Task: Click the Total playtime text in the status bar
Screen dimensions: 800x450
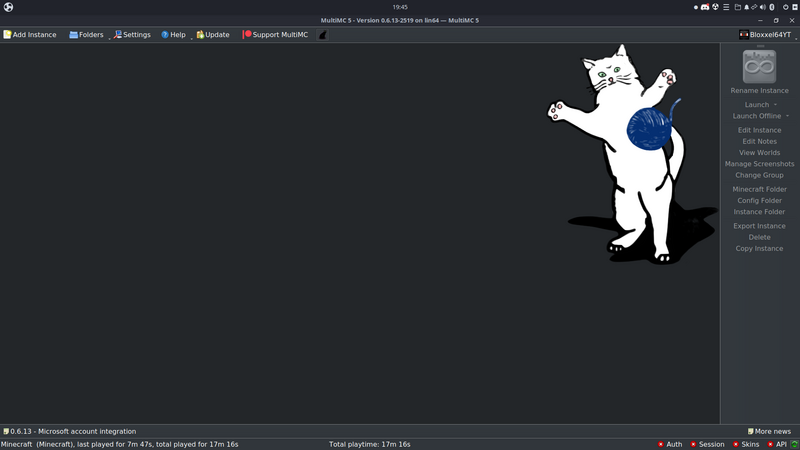Action: pyautogui.click(x=369, y=444)
